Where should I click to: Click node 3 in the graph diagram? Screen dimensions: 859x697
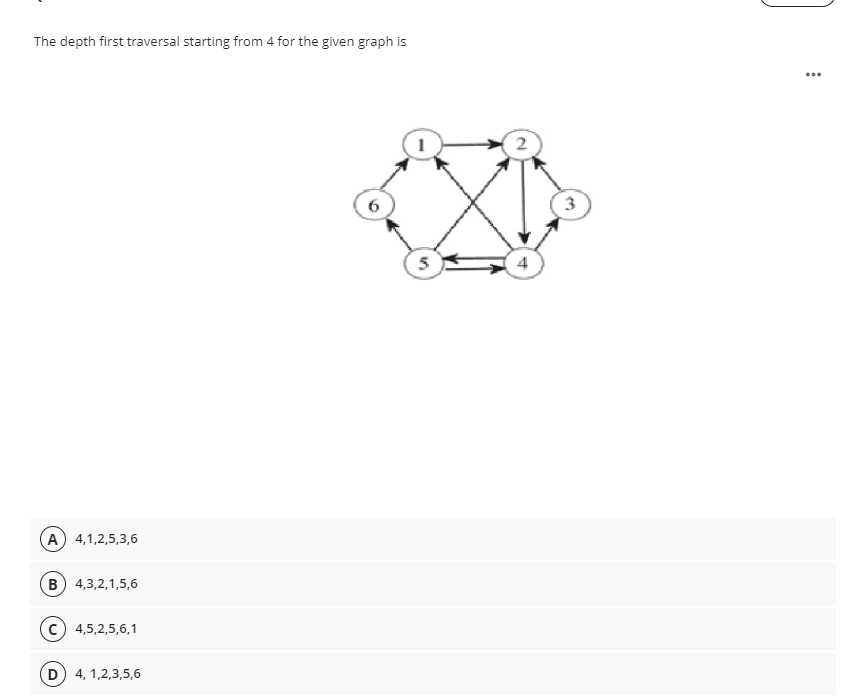point(569,204)
